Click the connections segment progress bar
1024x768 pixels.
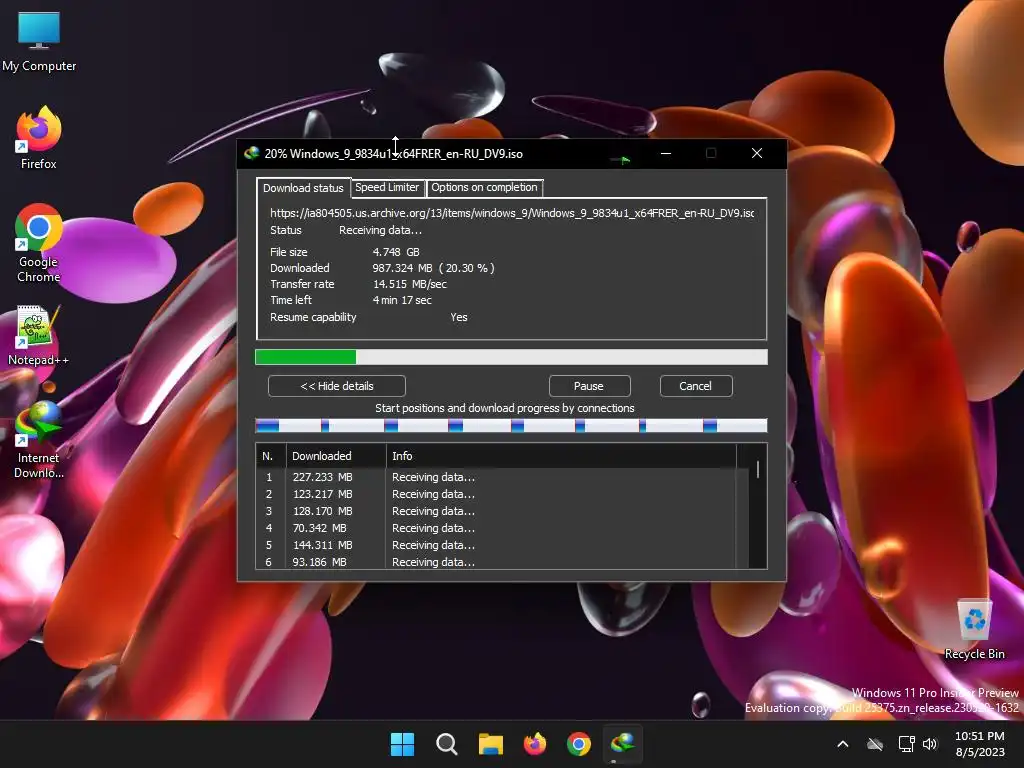(x=511, y=426)
